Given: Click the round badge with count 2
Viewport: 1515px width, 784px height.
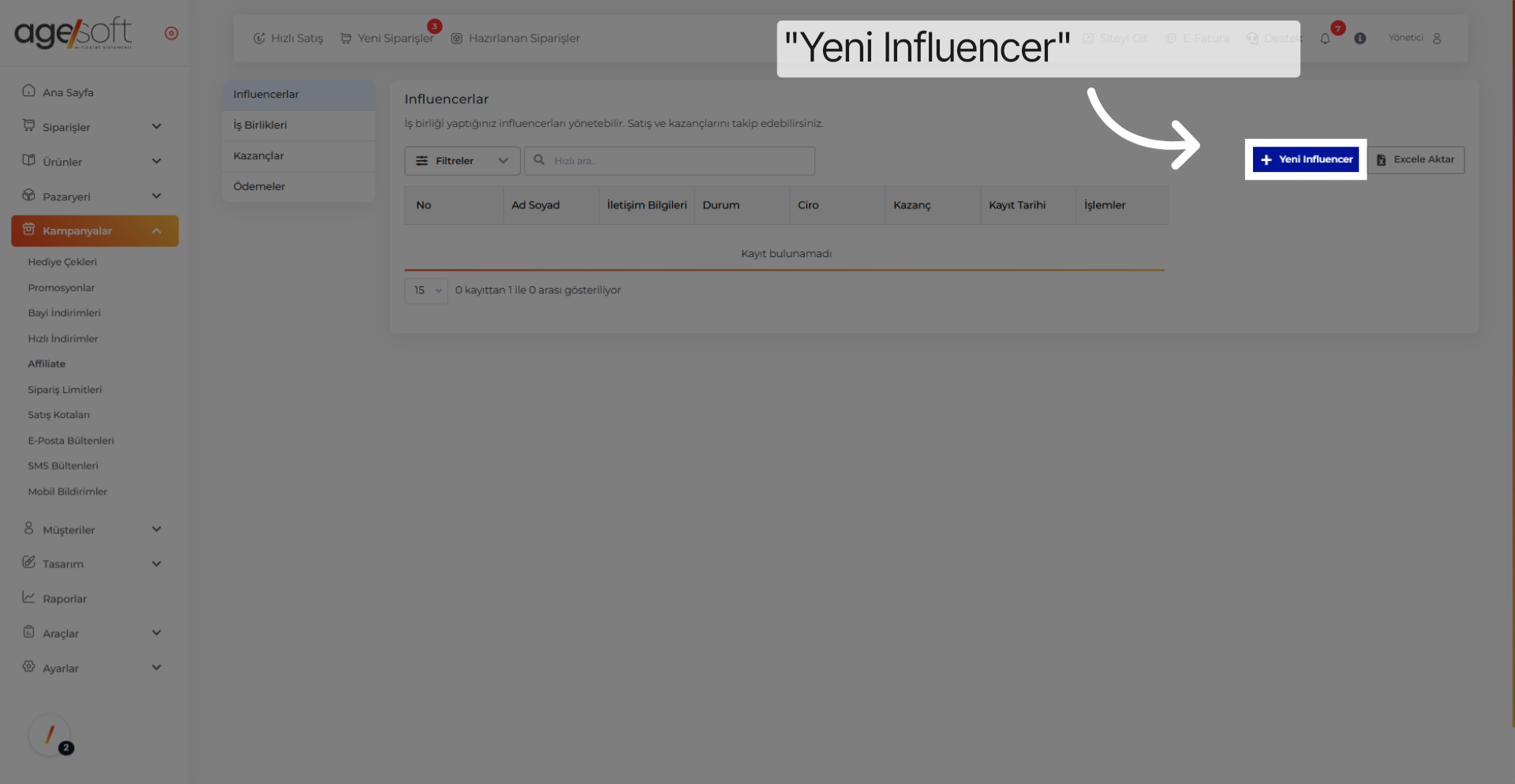Looking at the screenshot, I should click(66, 748).
